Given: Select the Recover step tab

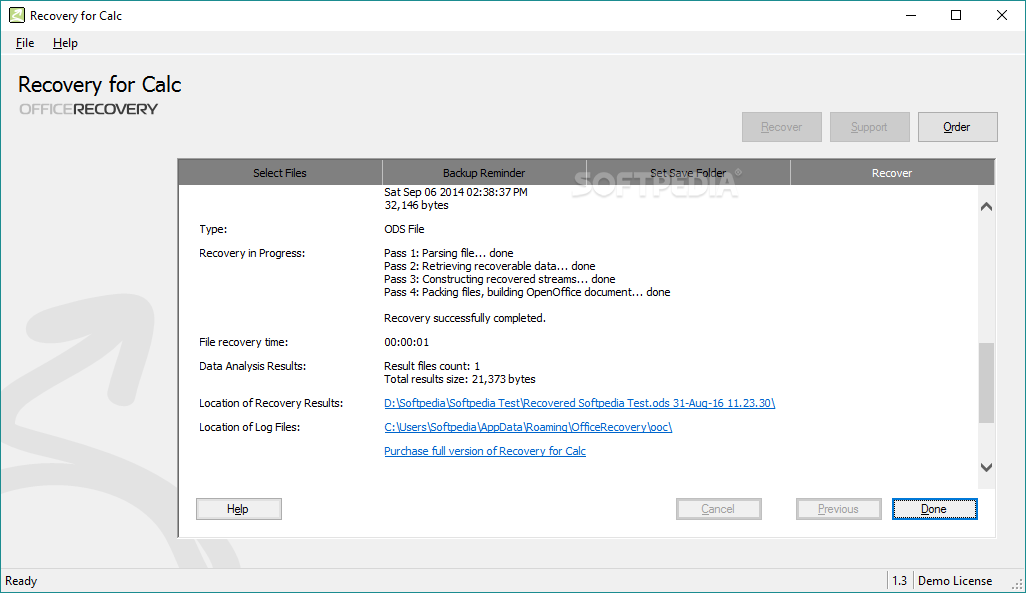Looking at the screenshot, I should tap(892, 173).
